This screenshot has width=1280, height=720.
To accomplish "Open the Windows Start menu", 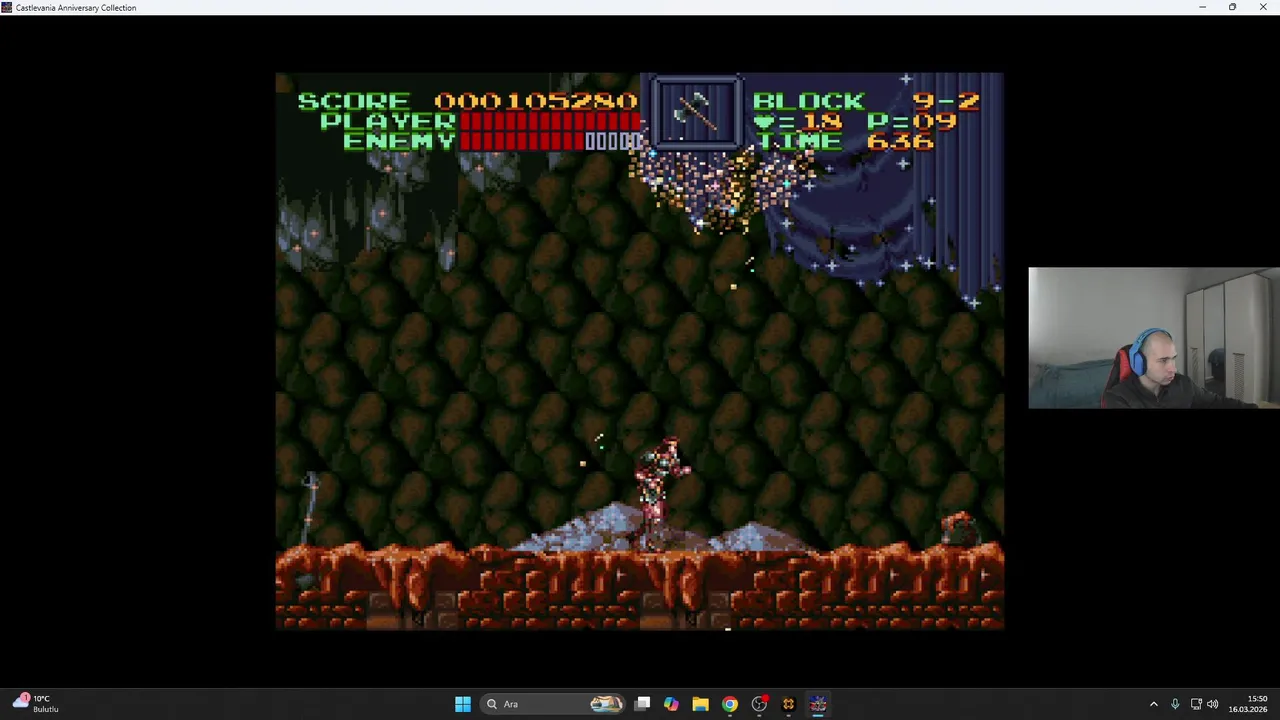I will tap(463, 704).
